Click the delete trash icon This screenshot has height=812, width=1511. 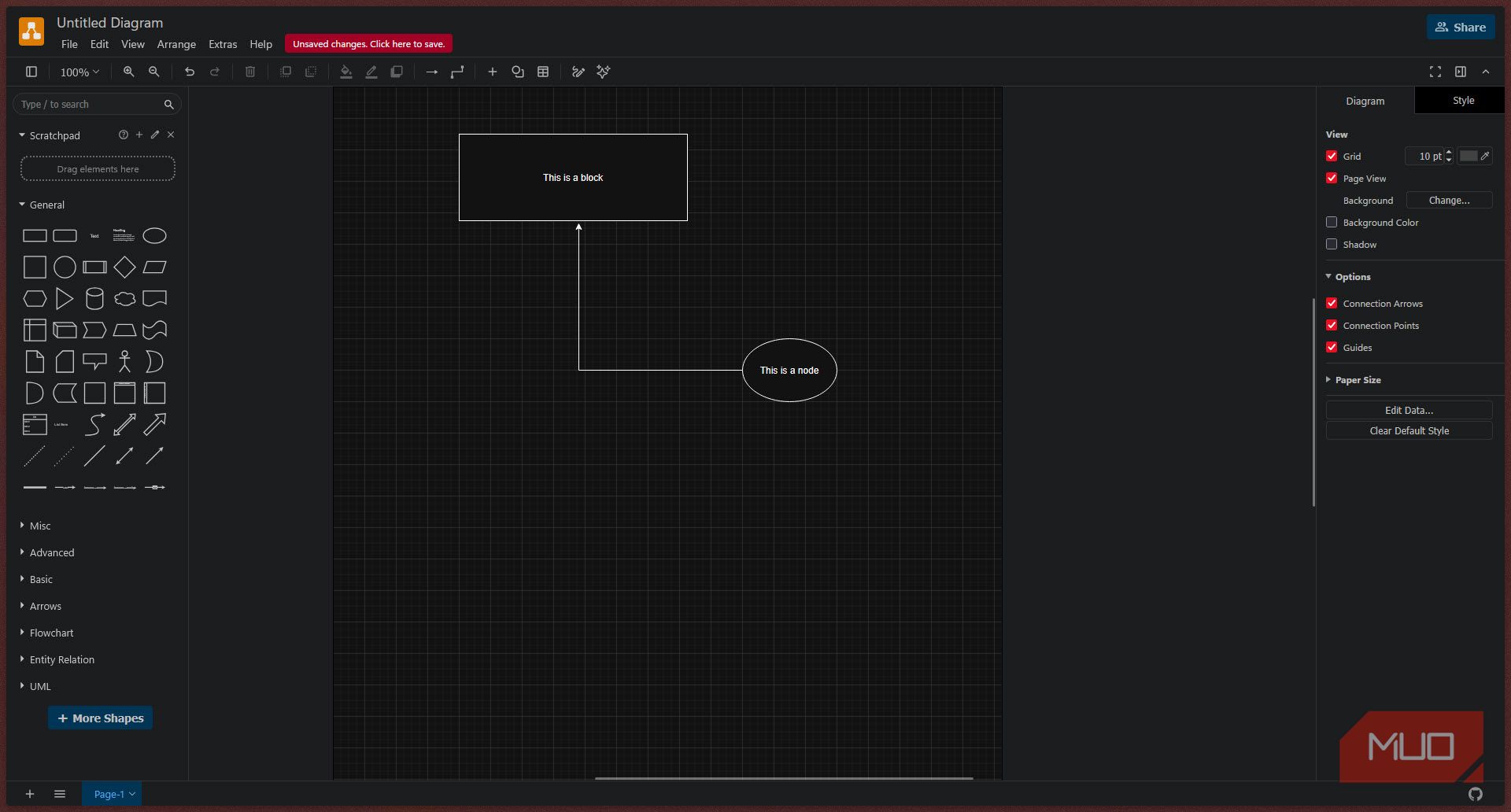250,72
